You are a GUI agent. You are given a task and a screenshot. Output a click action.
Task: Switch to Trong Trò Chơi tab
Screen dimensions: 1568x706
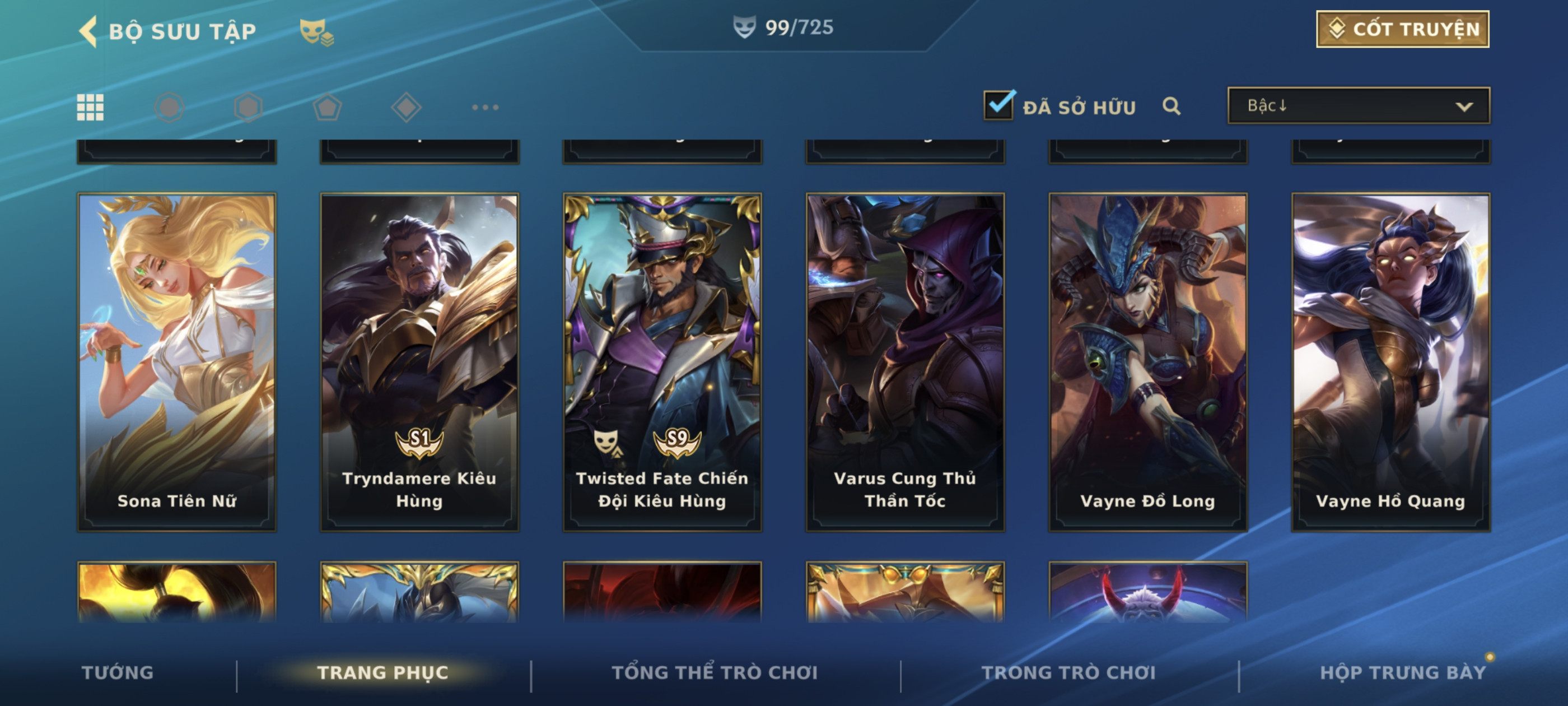click(1068, 672)
